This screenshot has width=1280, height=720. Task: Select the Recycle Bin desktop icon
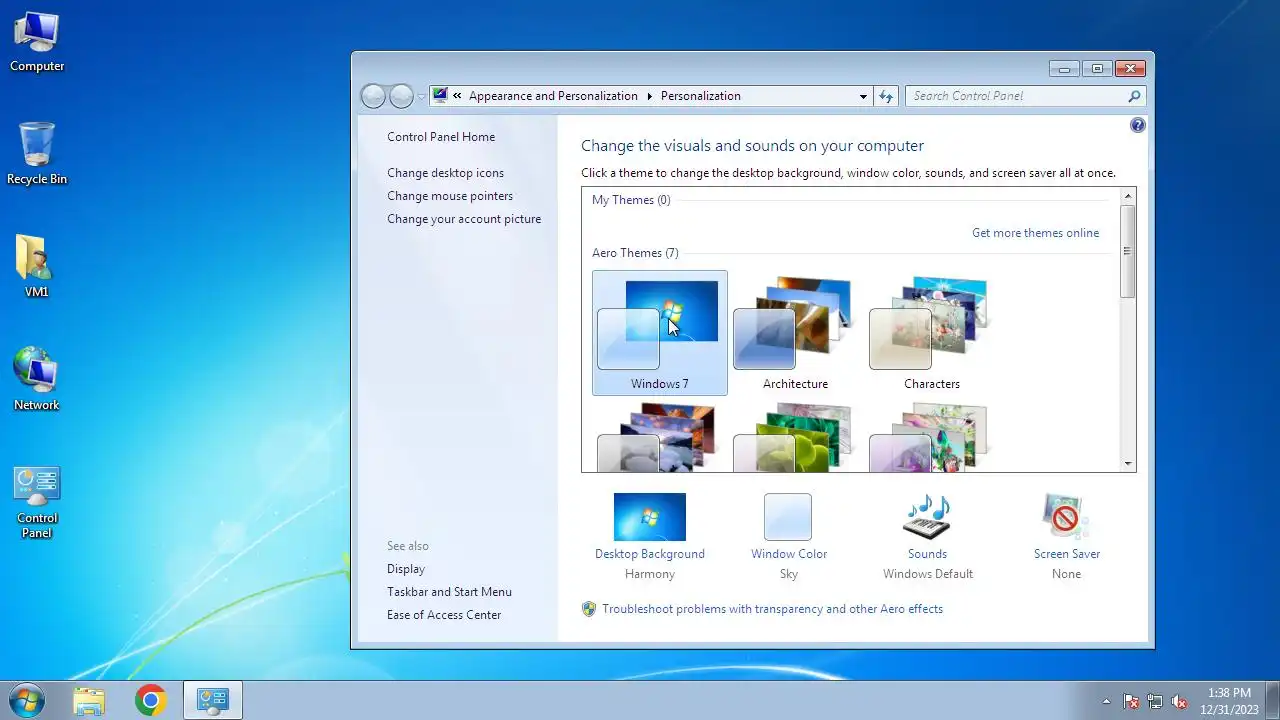37,154
